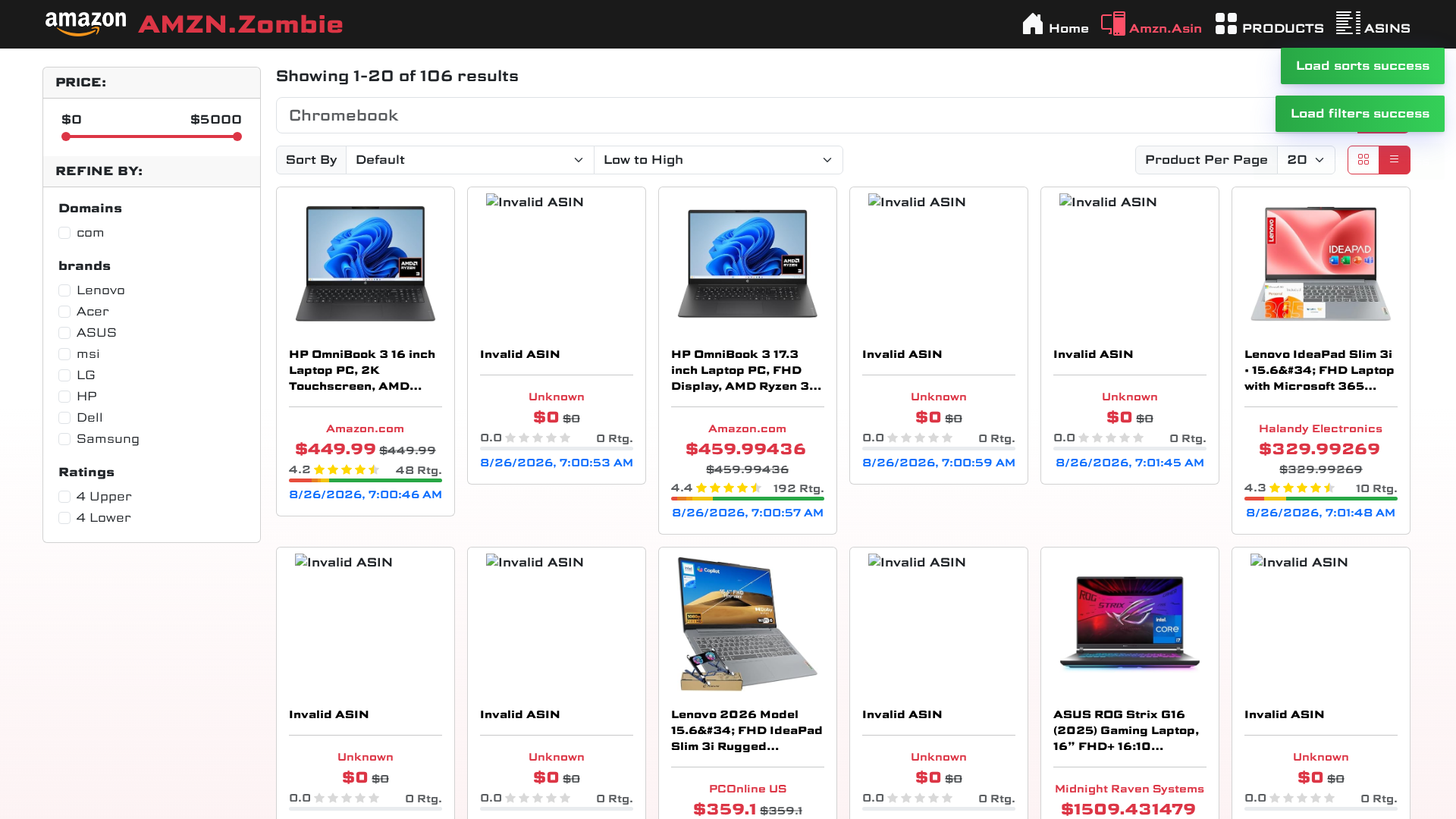
Task: Click timestamp 8/26/2026, 7:00:53 AM
Action: [557, 463]
